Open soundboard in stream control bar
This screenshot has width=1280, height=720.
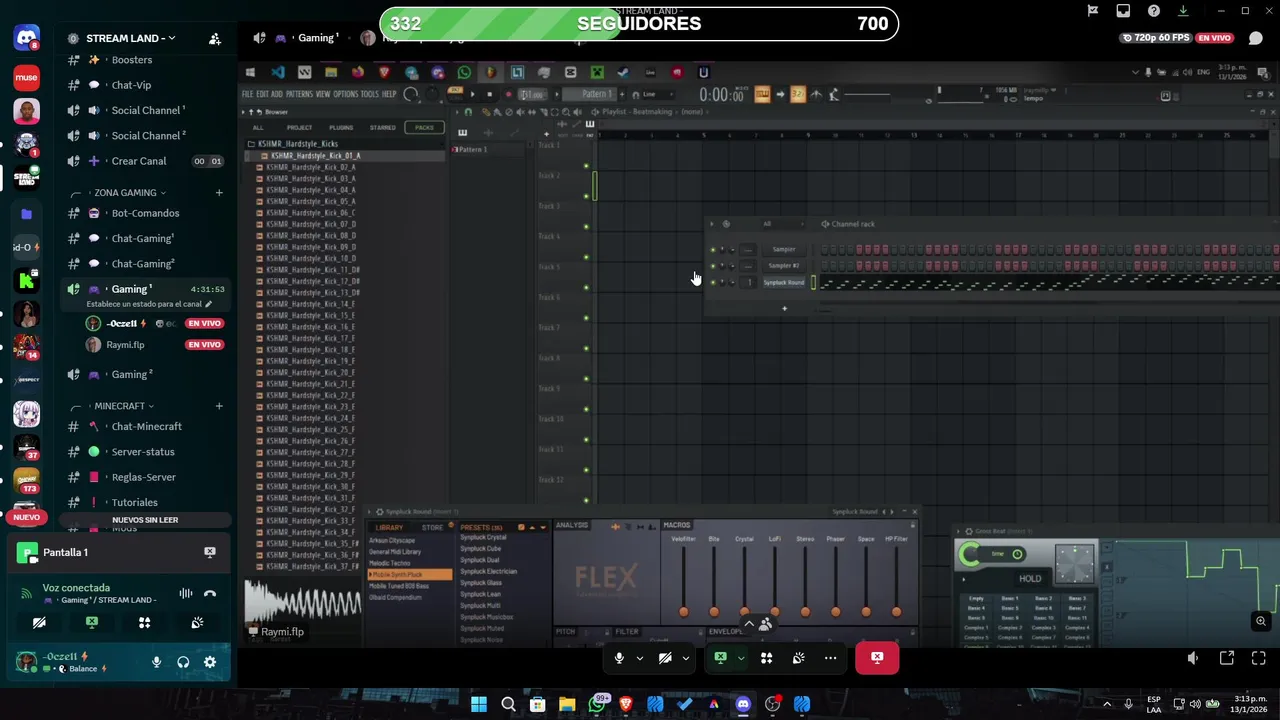click(x=799, y=658)
